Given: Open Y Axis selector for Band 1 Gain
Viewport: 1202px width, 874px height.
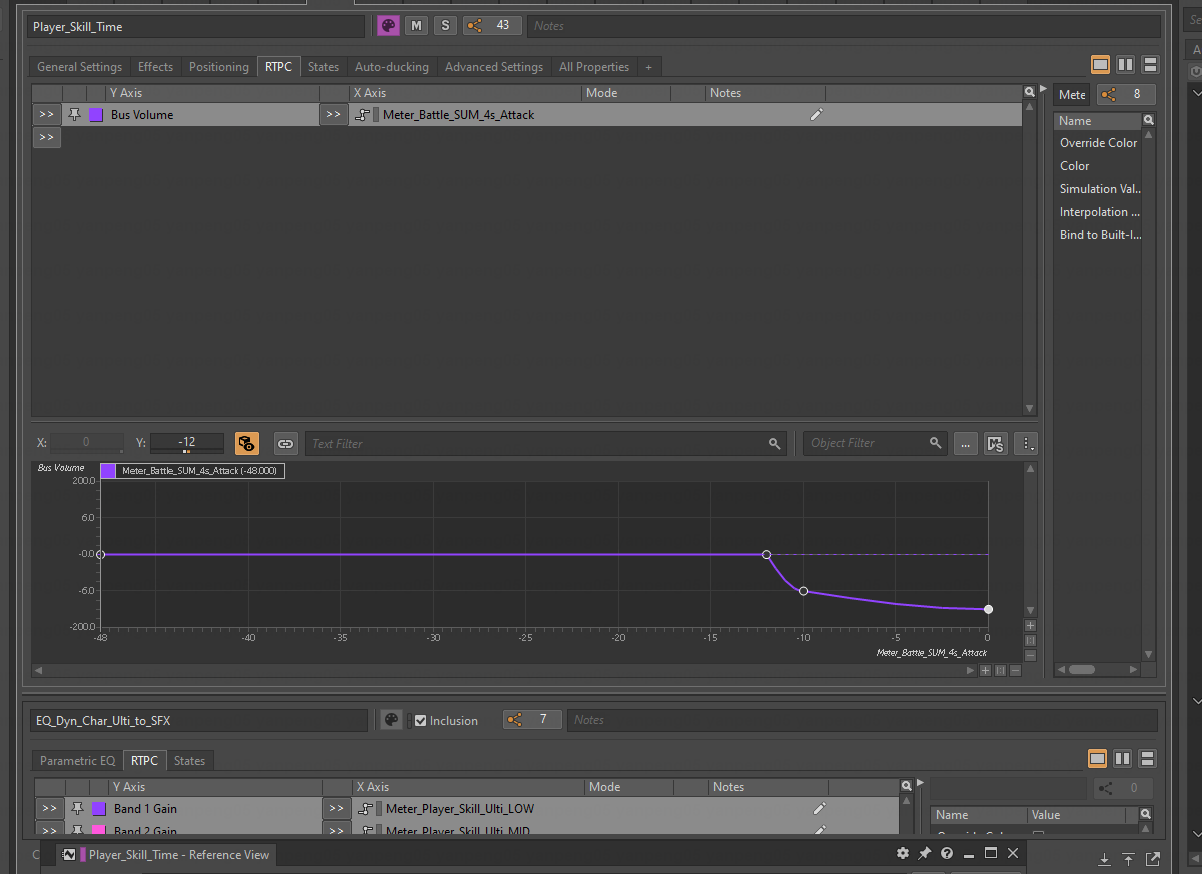Looking at the screenshot, I should [x=48, y=809].
